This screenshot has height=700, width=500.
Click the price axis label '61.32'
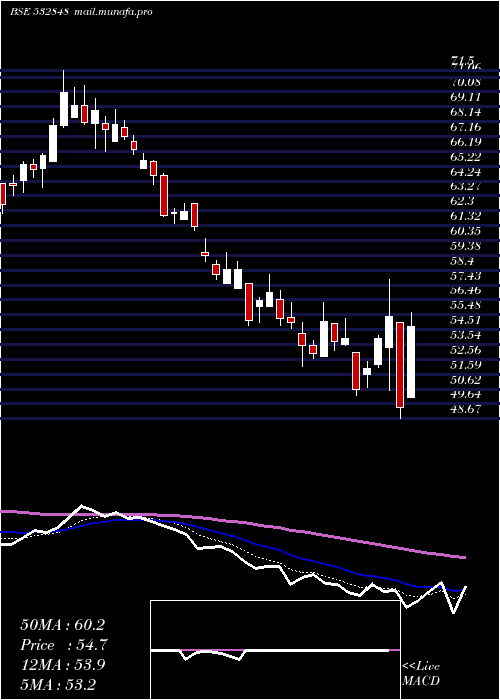(466, 216)
